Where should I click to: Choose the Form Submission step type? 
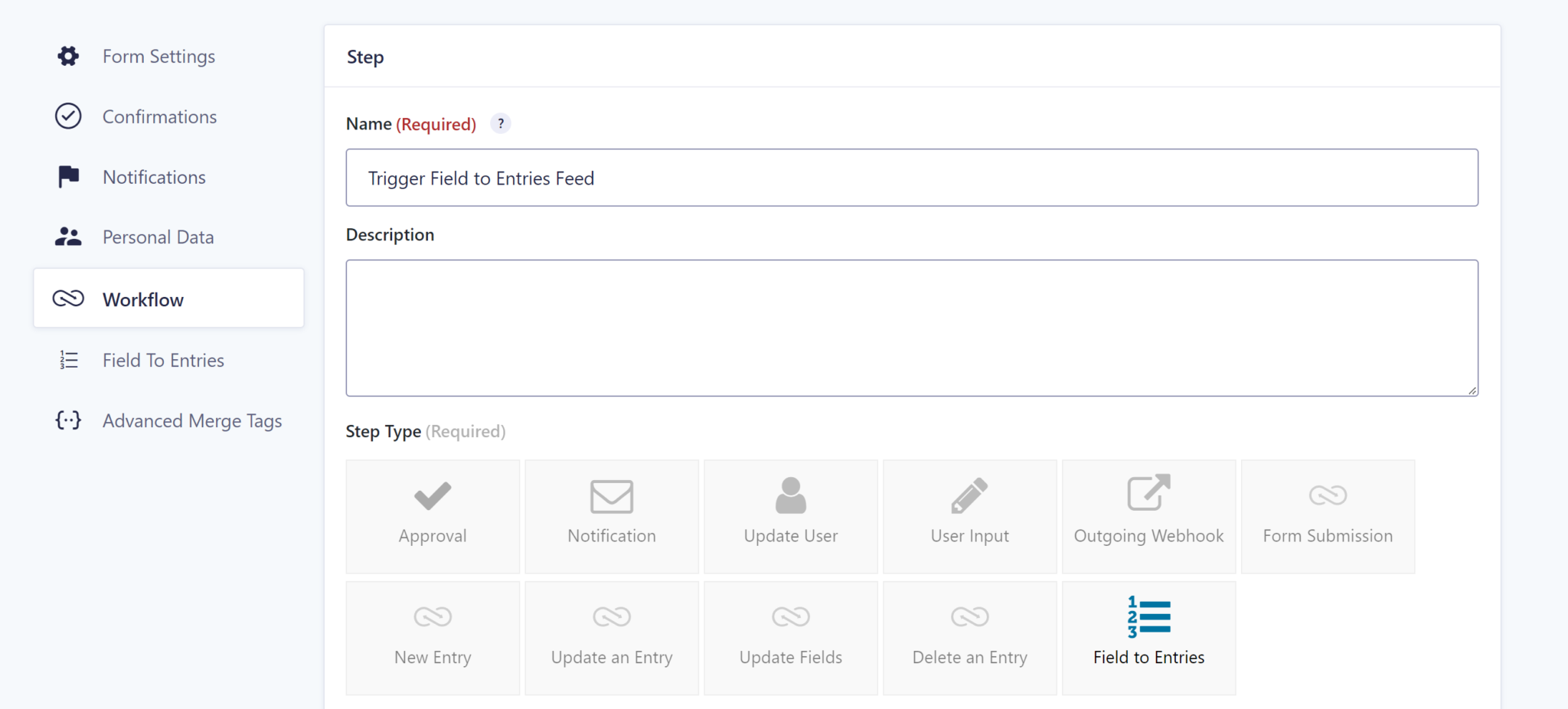click(1327, 516)
